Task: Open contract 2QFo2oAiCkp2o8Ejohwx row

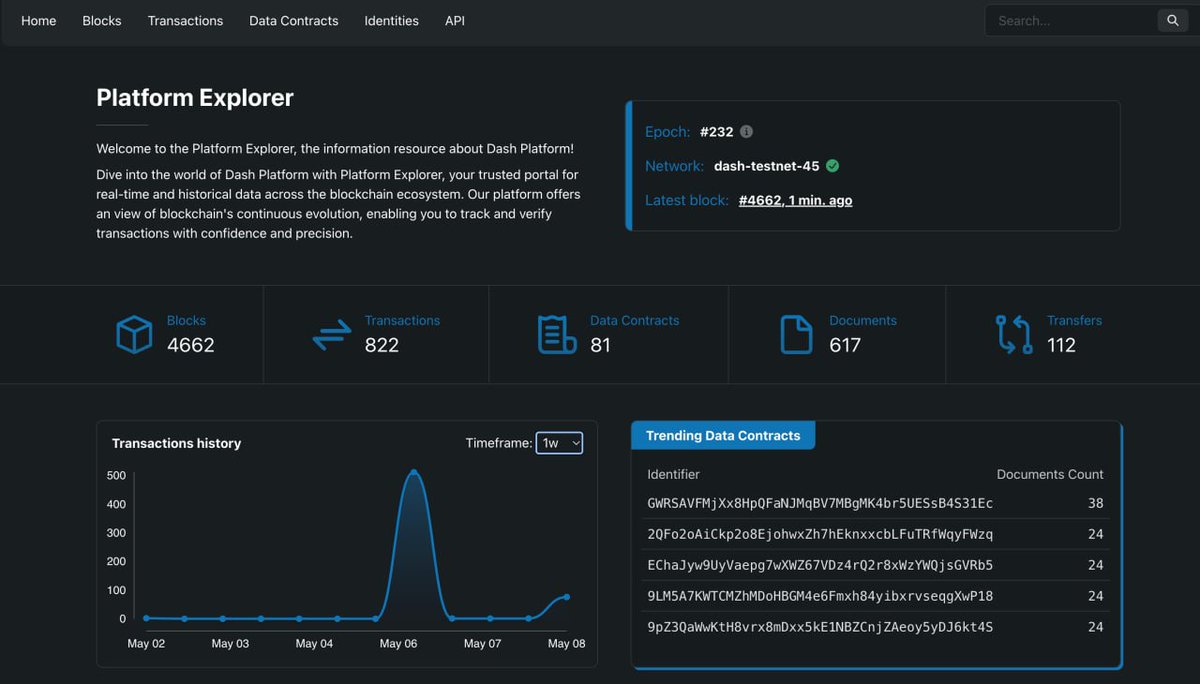Action: (x=875, y=535)
